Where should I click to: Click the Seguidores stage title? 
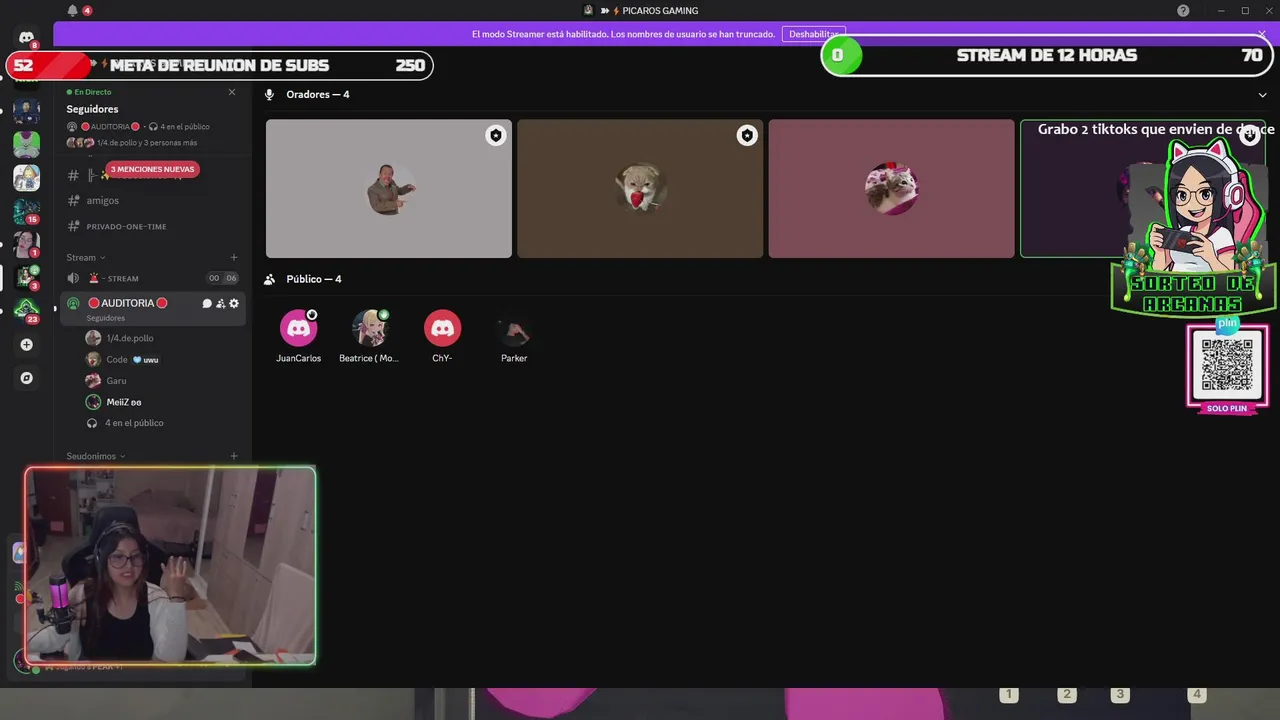(x=92, y=109)
